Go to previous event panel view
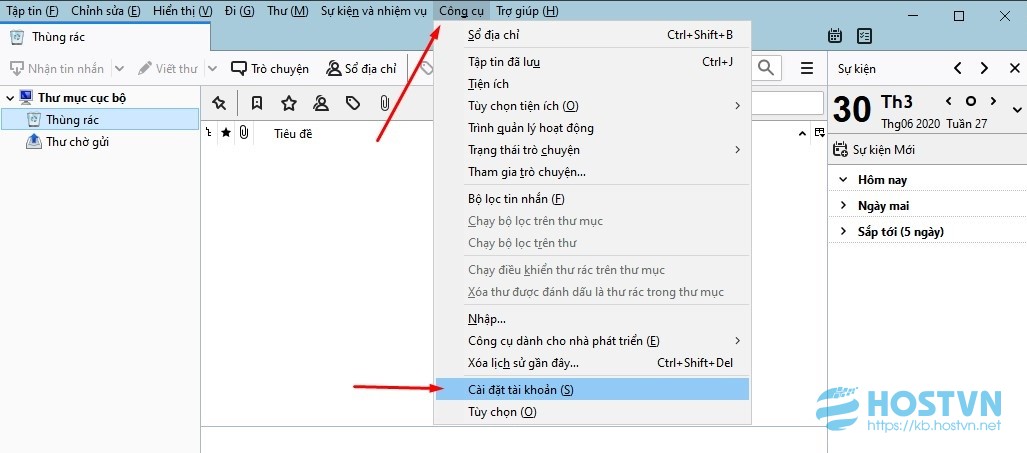This screenshot has width=1027, height=453. click(x=958, y=68)
